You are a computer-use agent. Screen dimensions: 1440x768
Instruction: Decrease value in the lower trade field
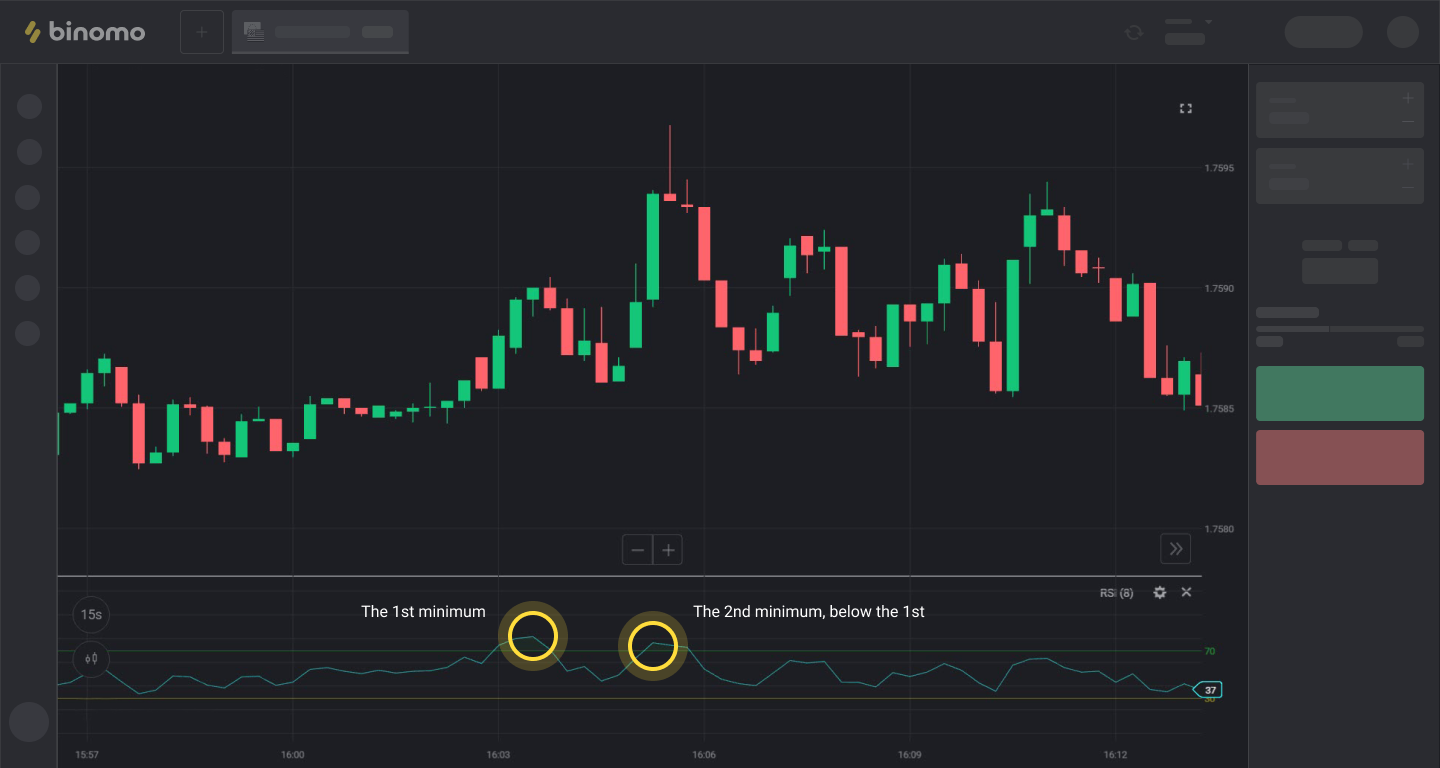click(1408, 188)
